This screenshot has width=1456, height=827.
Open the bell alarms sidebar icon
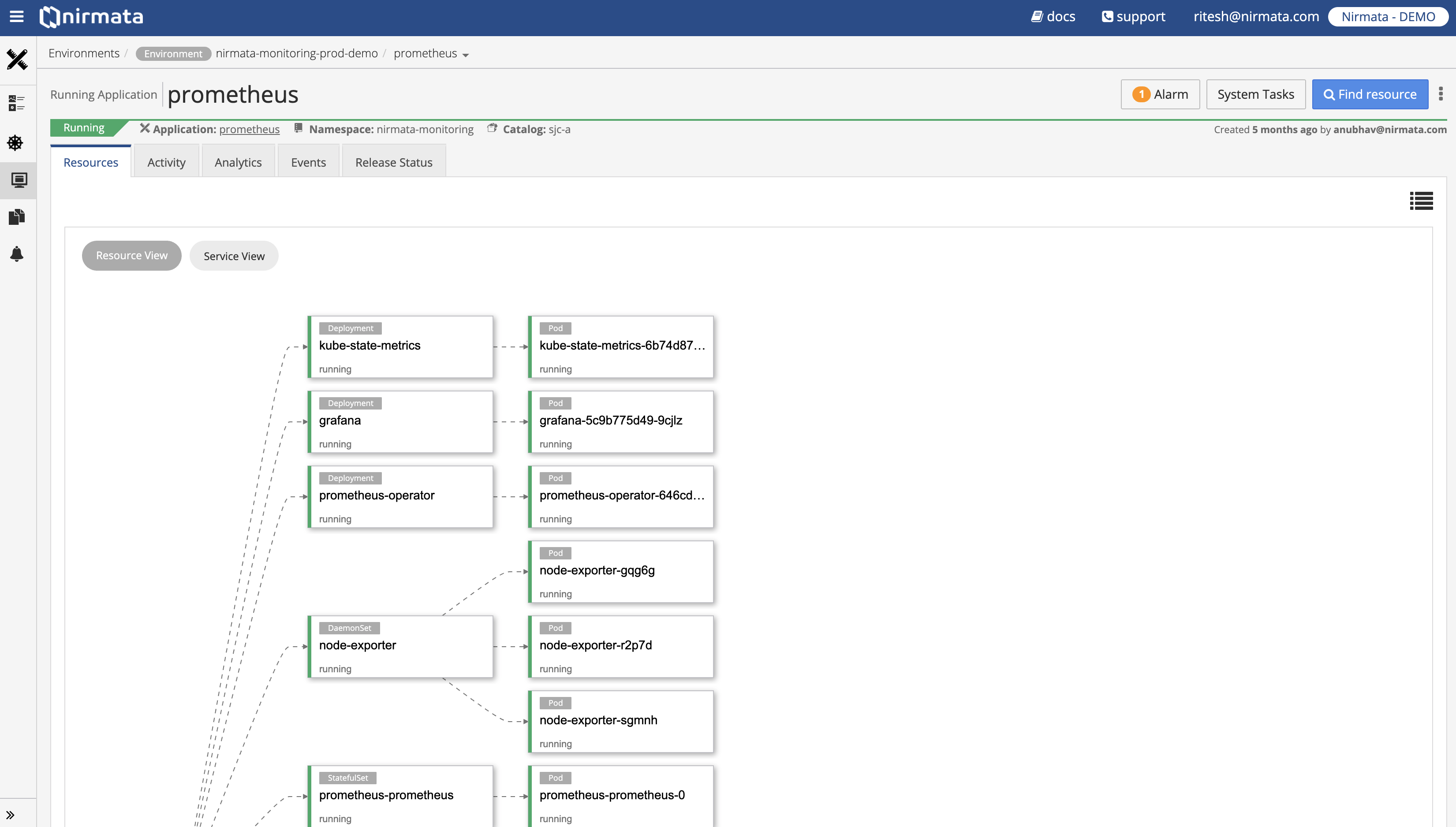pos(17,253)
